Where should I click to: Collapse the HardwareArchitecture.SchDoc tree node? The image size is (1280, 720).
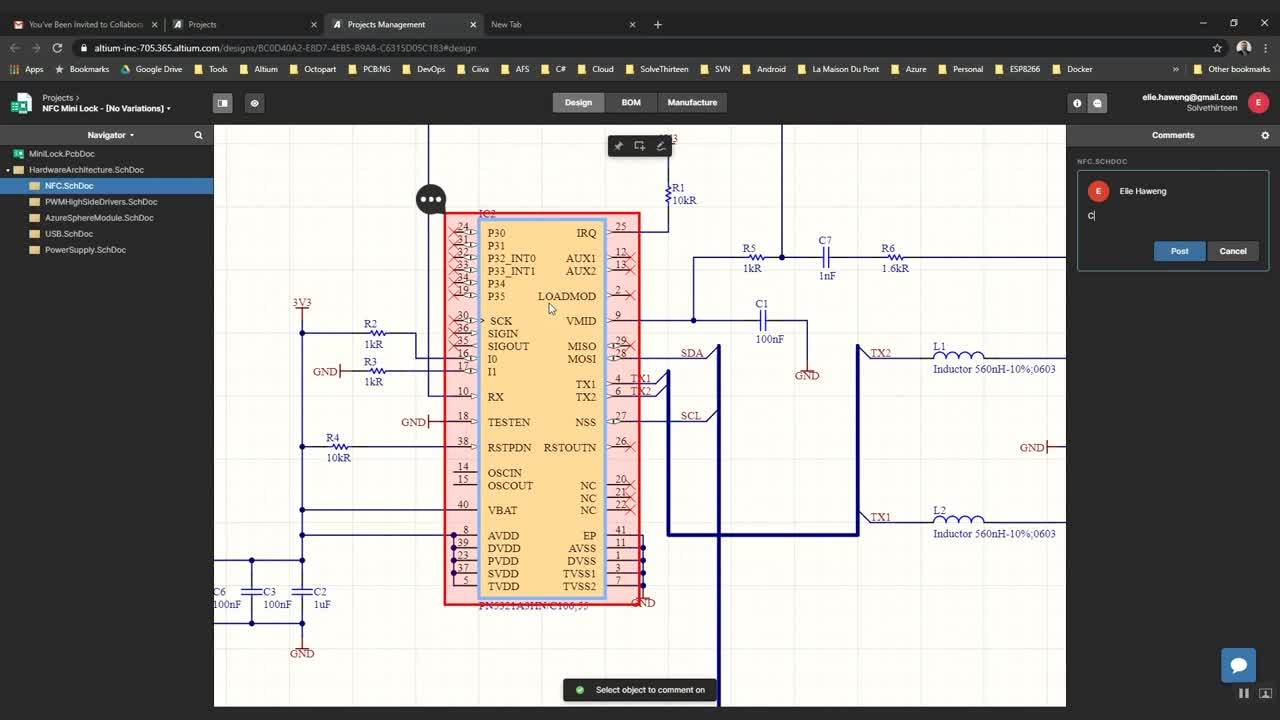8,170
